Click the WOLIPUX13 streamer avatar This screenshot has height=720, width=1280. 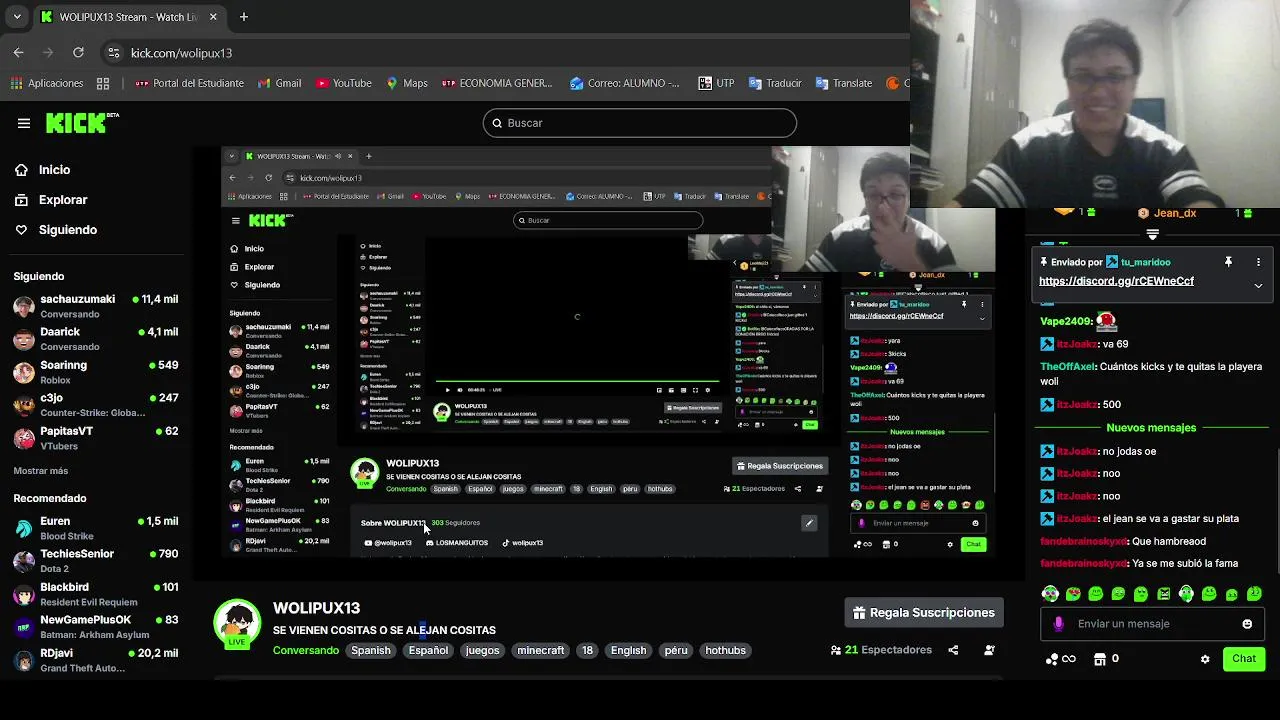point(237,624)
